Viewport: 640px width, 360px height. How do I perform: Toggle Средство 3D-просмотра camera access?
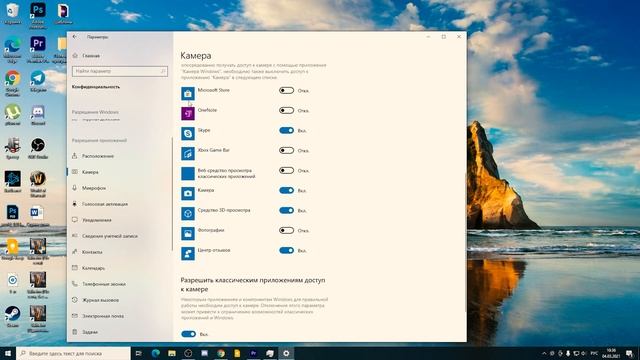(286, 210)
